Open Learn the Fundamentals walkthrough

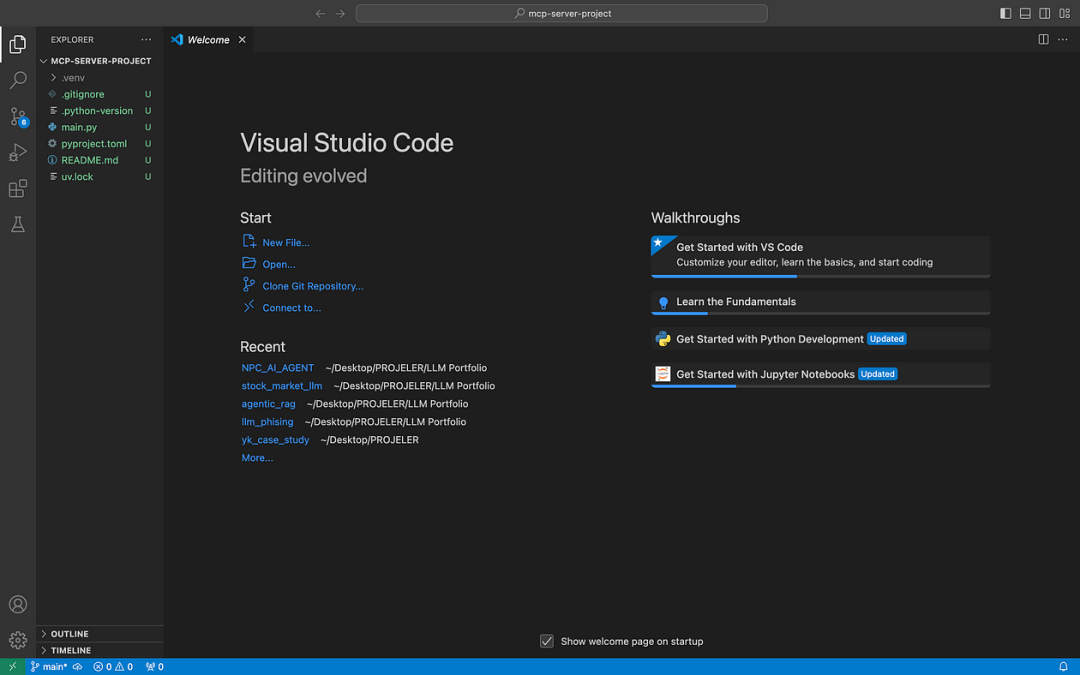click(x=820, y=302)
